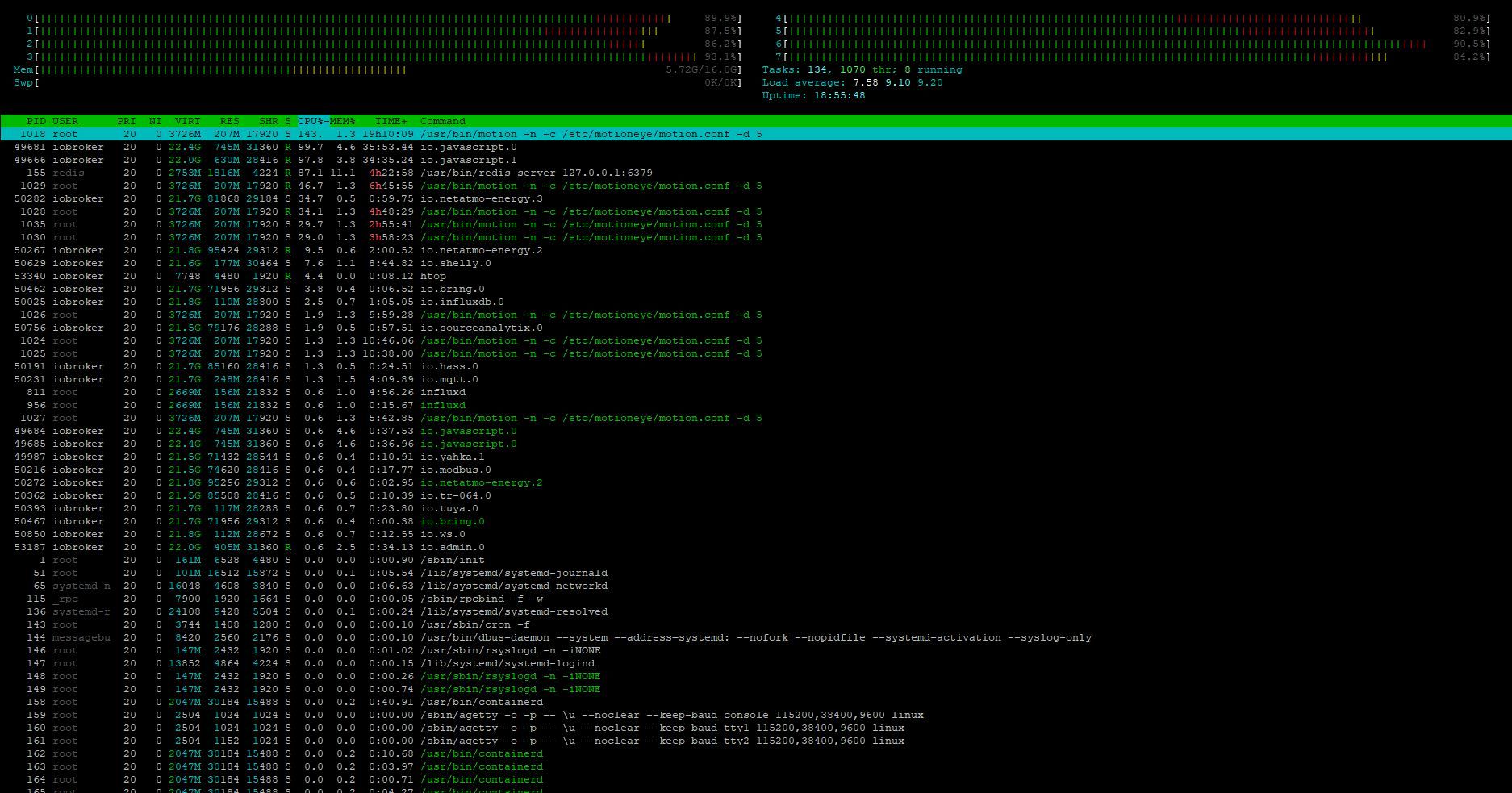Select the agetty tty1 process row

click(x=756, y=728)
